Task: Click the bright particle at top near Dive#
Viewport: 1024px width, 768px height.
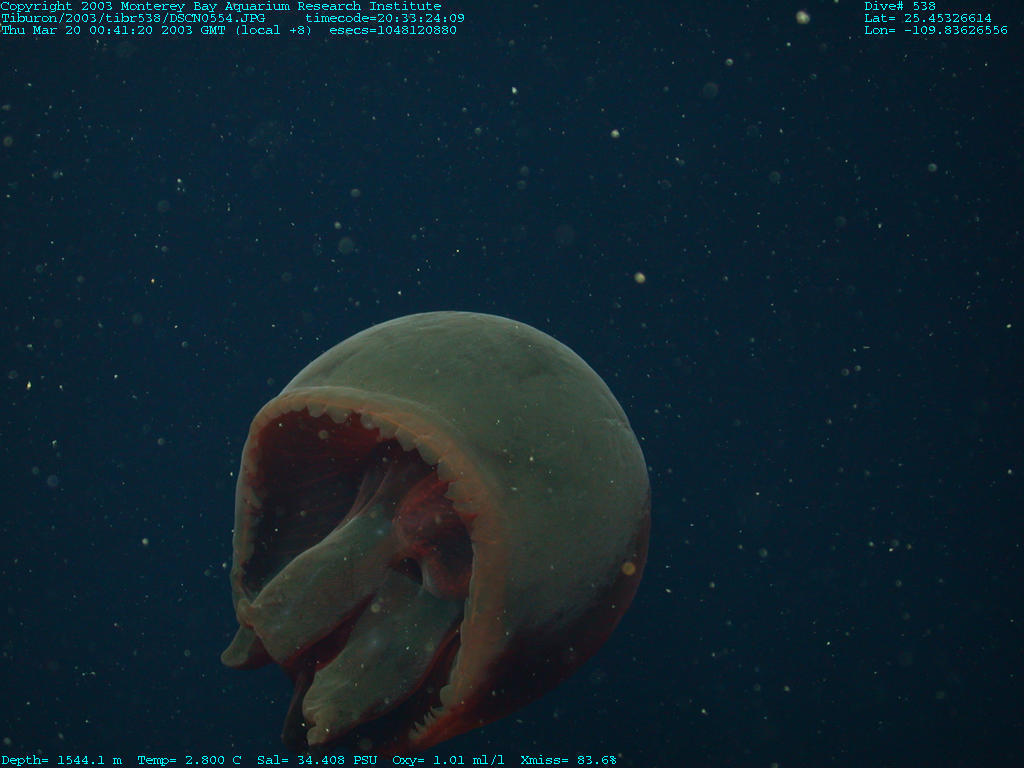Action: tap(802, 17)
